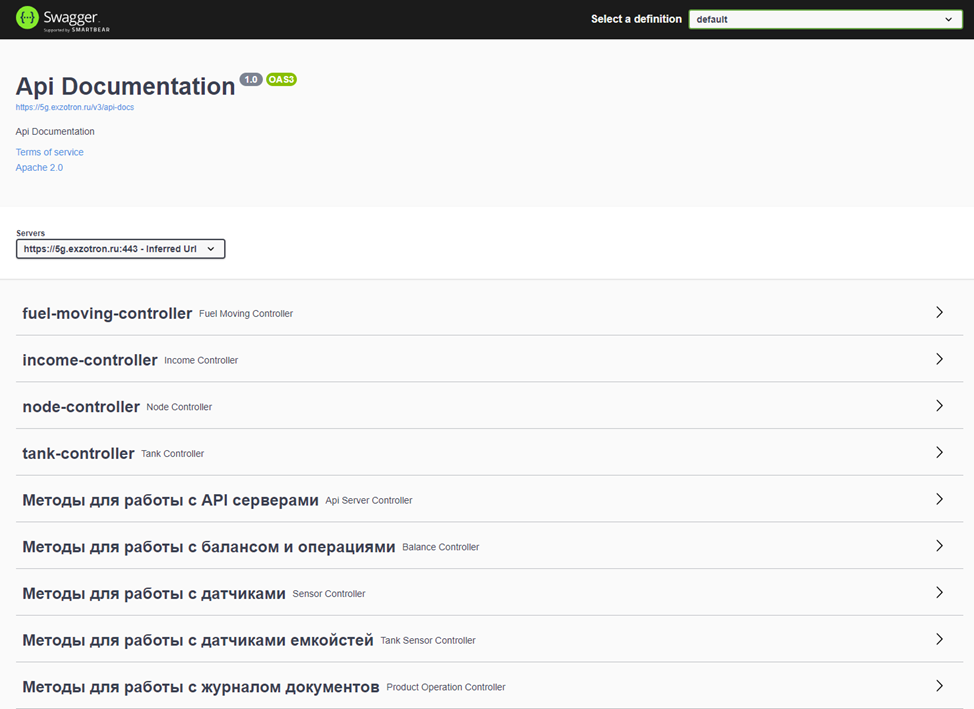
Task: Open Apache 2.0 license link
Action: tap(39, 168)
